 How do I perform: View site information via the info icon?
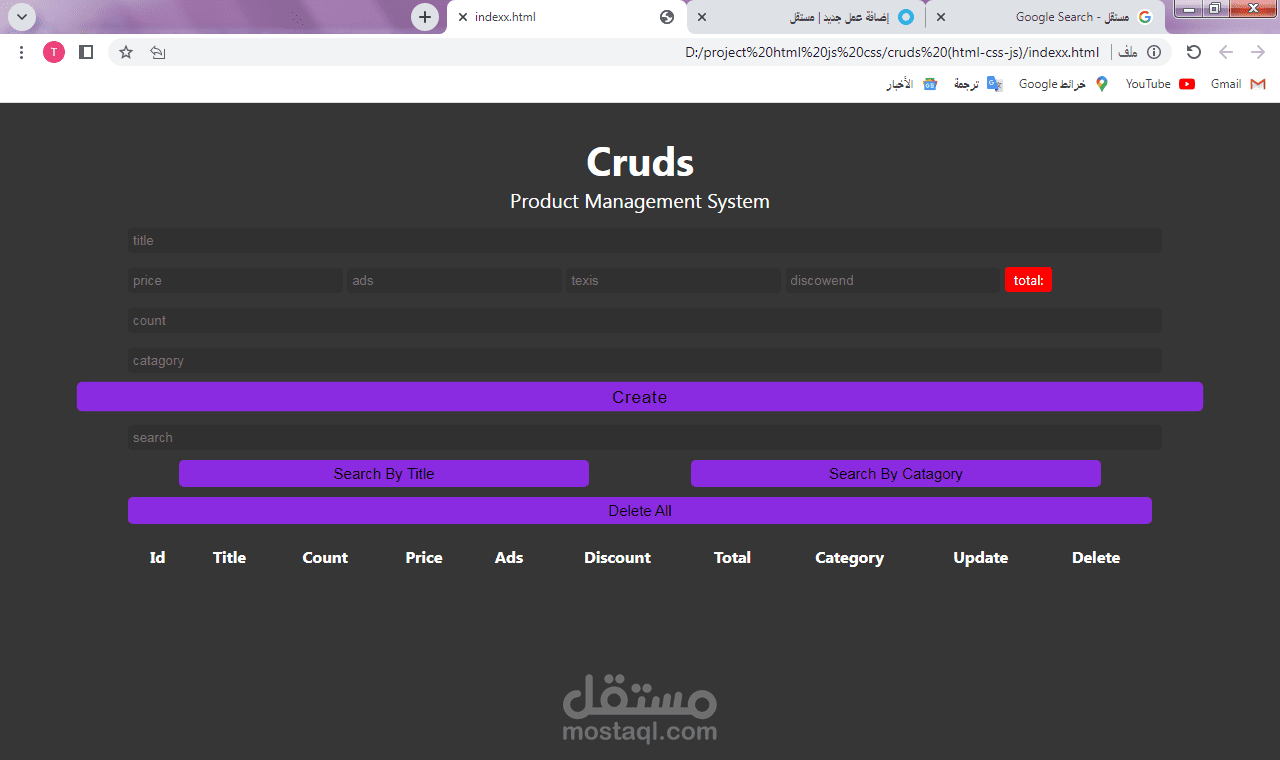pyautogui.click(x=1154, y=52)
